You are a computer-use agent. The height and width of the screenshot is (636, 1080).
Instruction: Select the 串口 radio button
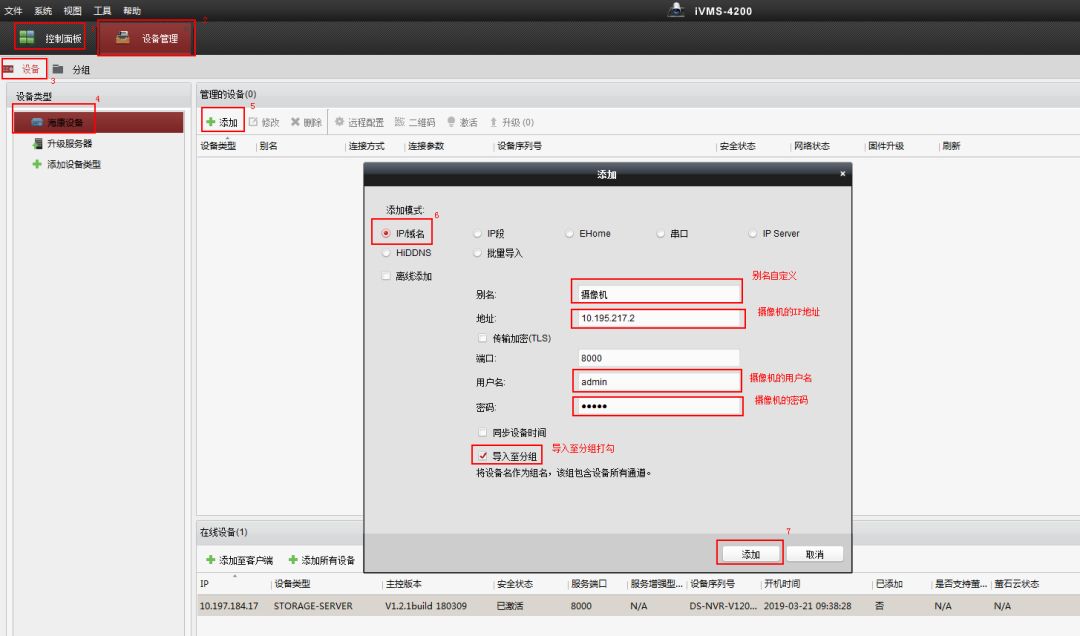[660, 234]
